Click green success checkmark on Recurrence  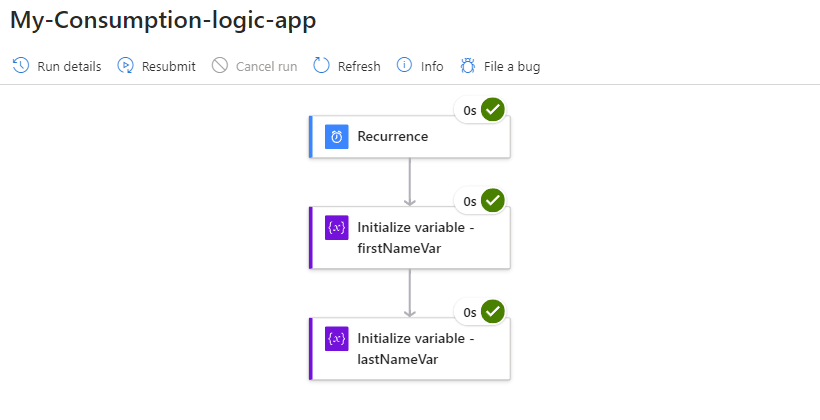click(x=492, y=110)
